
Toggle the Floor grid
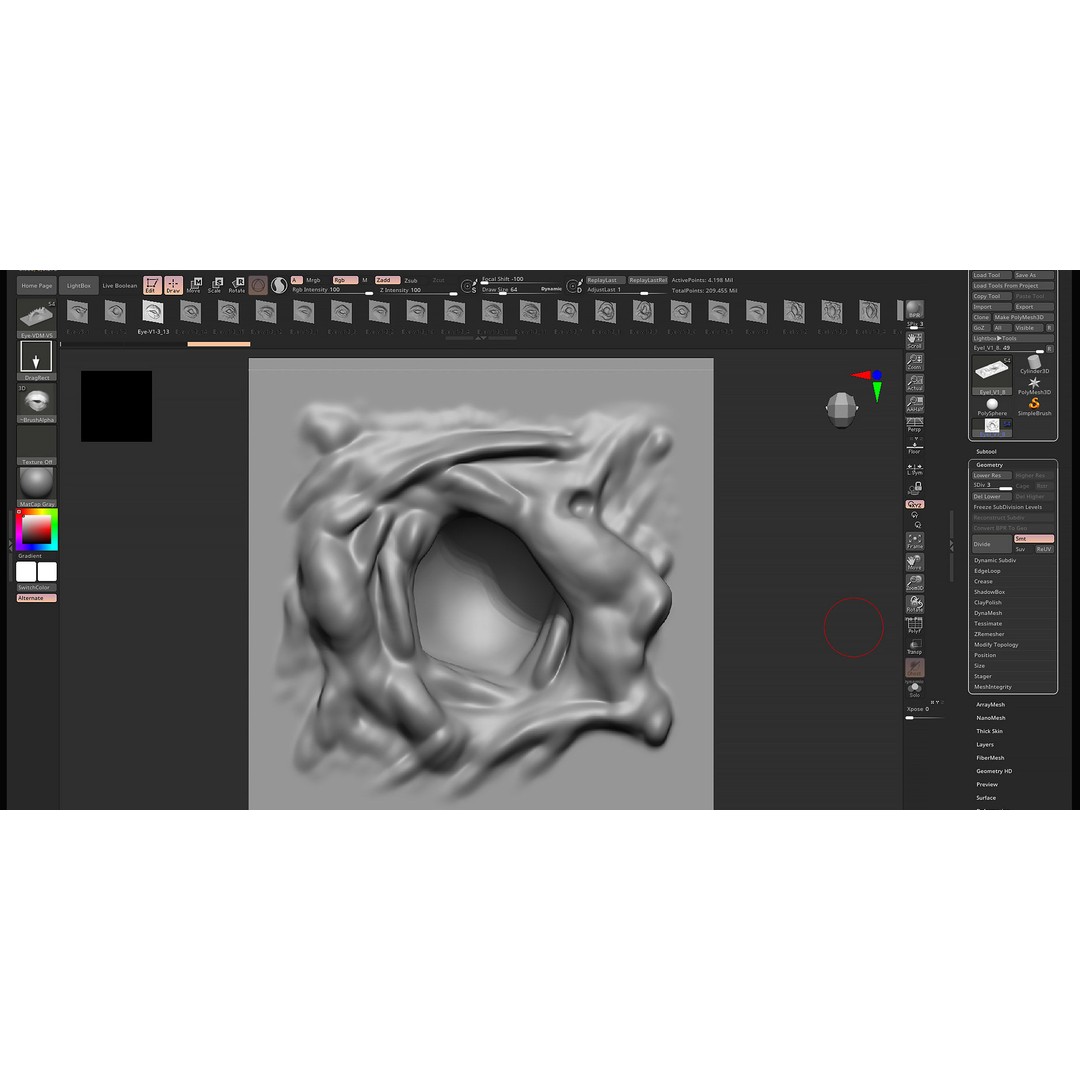915,446
